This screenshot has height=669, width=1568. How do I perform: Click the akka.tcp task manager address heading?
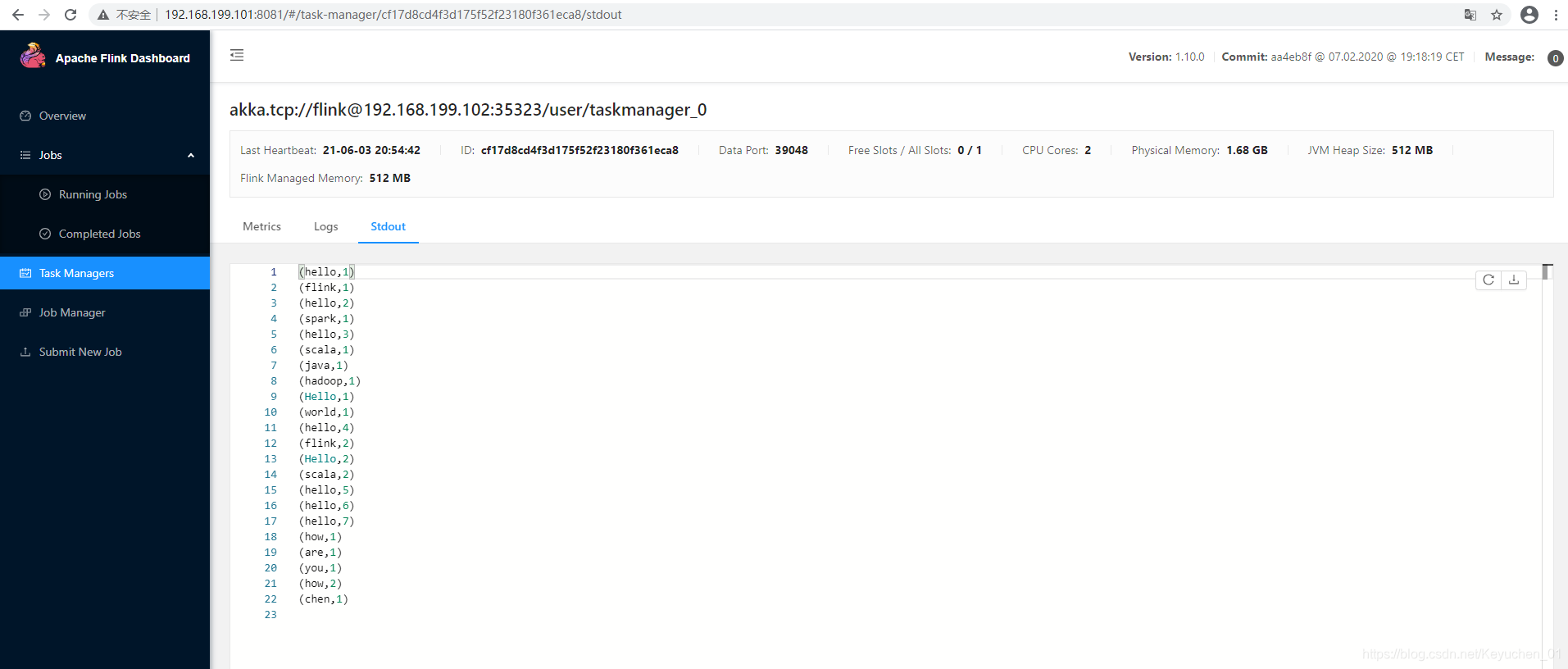coord(468,110)
